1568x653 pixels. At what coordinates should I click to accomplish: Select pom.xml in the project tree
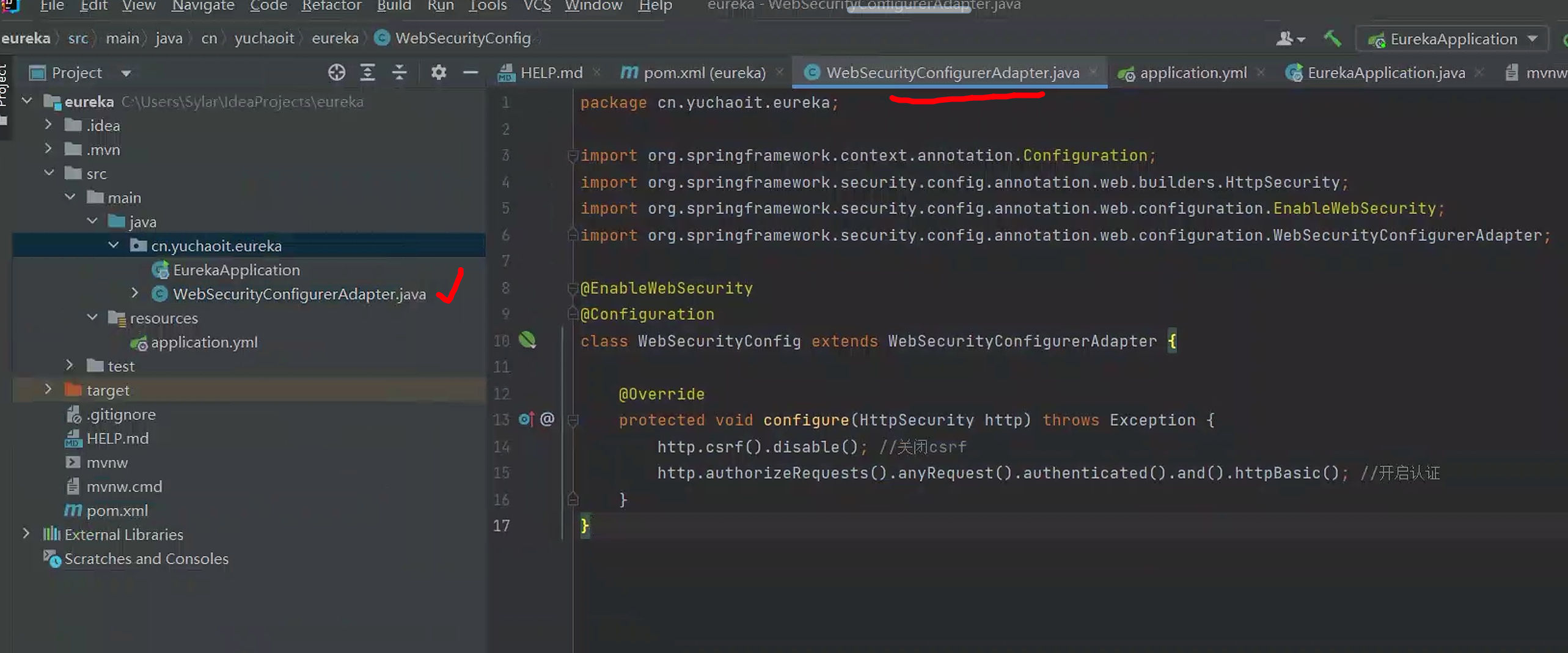click(x=117, y=511)
